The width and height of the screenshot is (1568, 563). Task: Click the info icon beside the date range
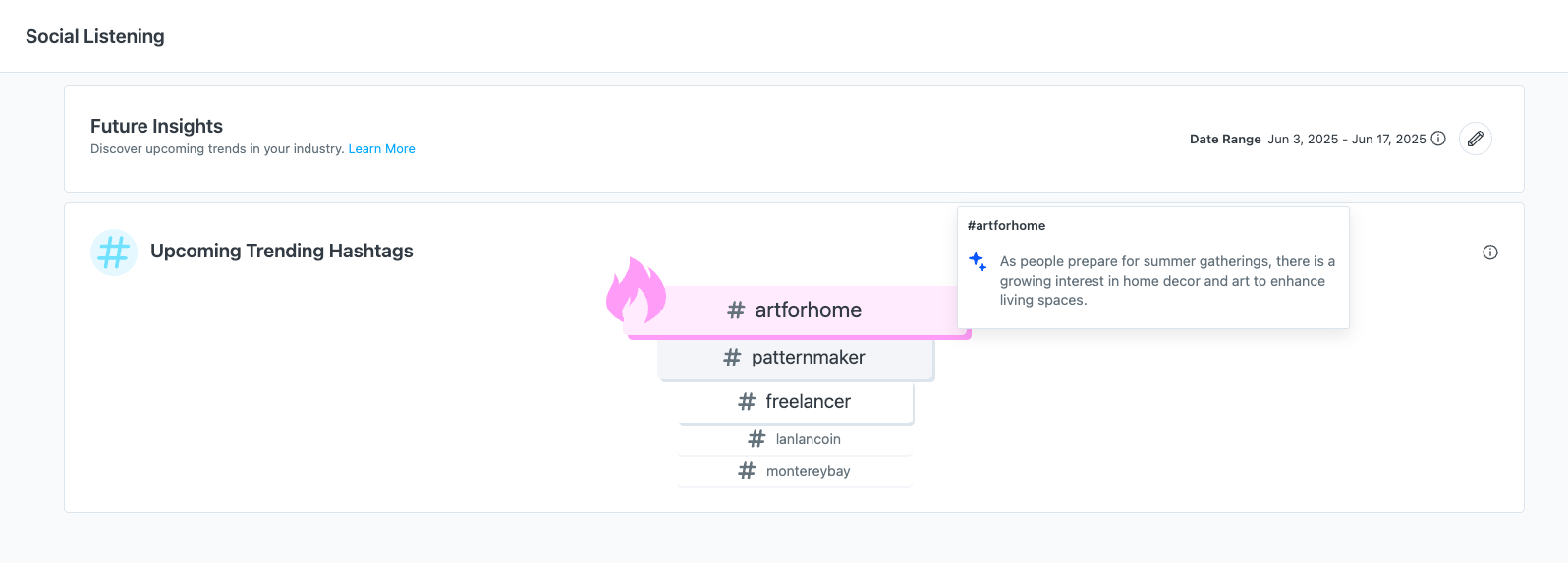(x=1438, y=139)
